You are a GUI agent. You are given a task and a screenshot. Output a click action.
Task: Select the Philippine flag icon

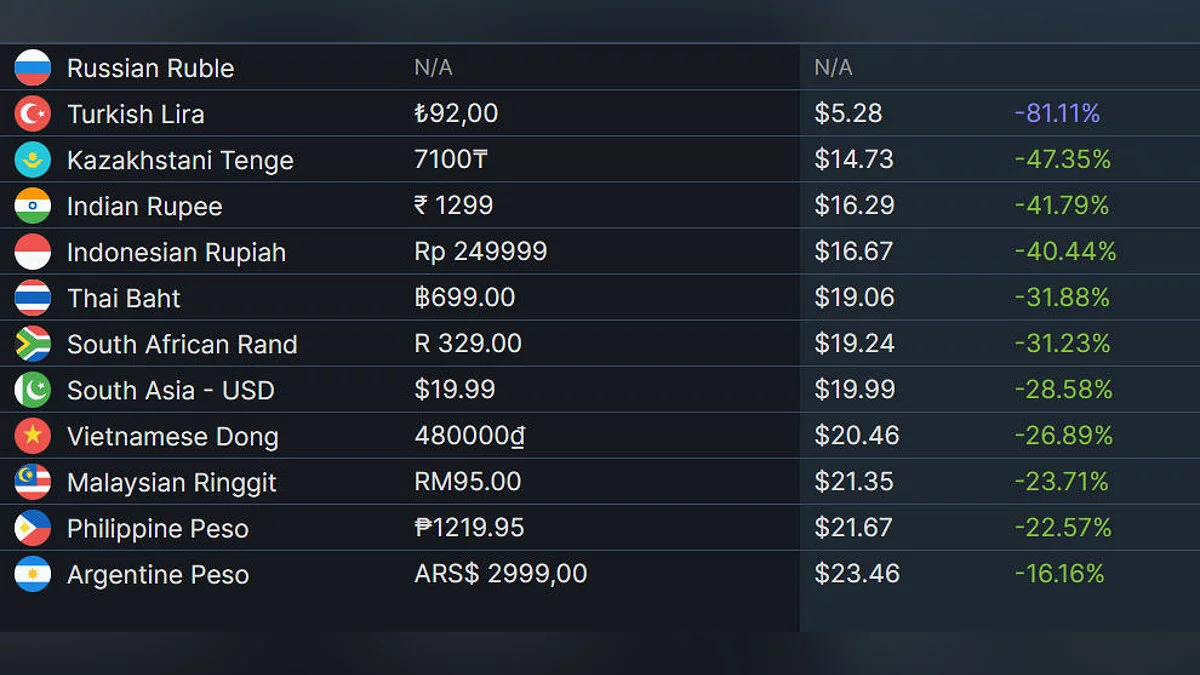[32, 528]
